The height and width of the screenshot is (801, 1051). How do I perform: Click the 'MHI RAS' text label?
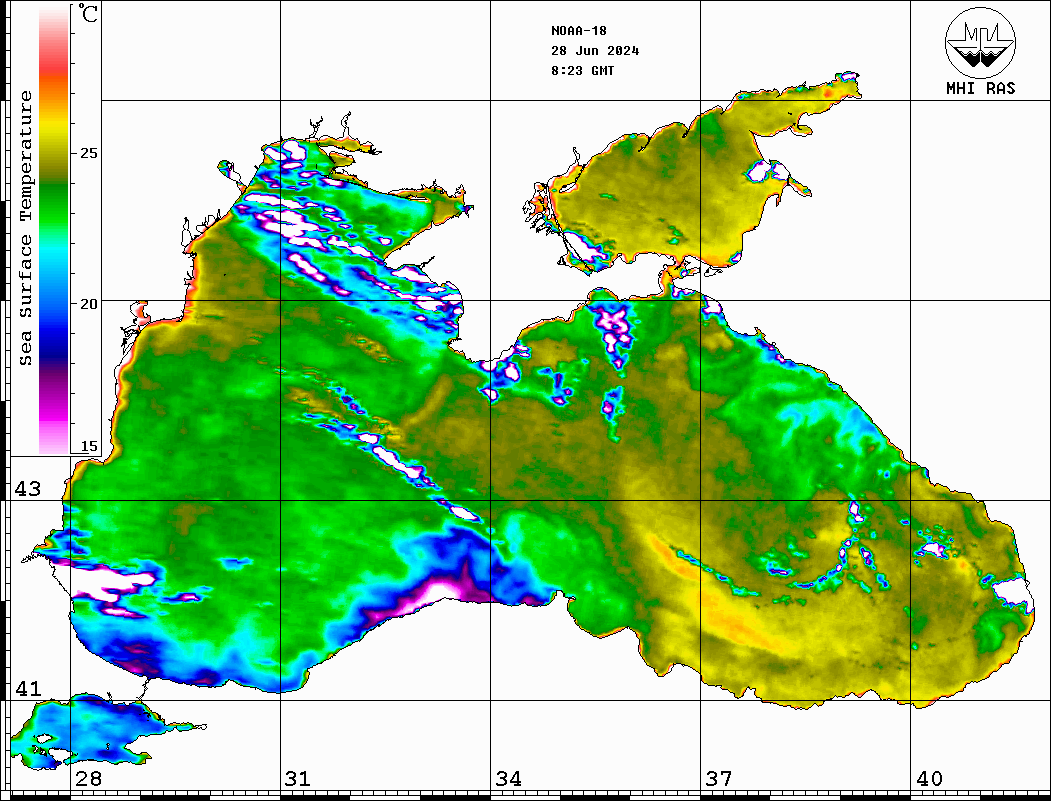point(980,88)
